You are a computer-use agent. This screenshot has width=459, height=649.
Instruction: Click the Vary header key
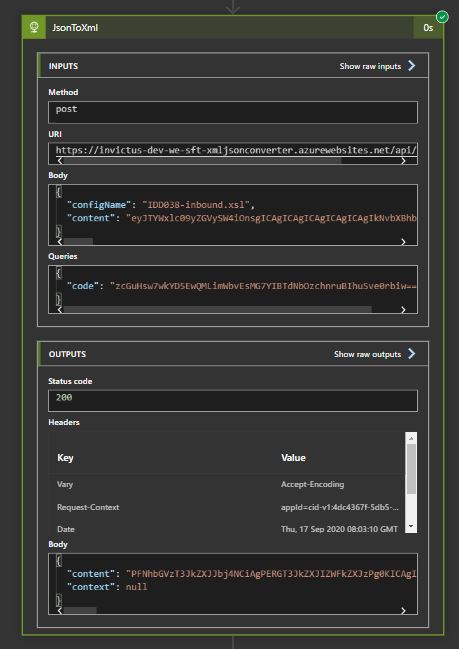[65, 484]
